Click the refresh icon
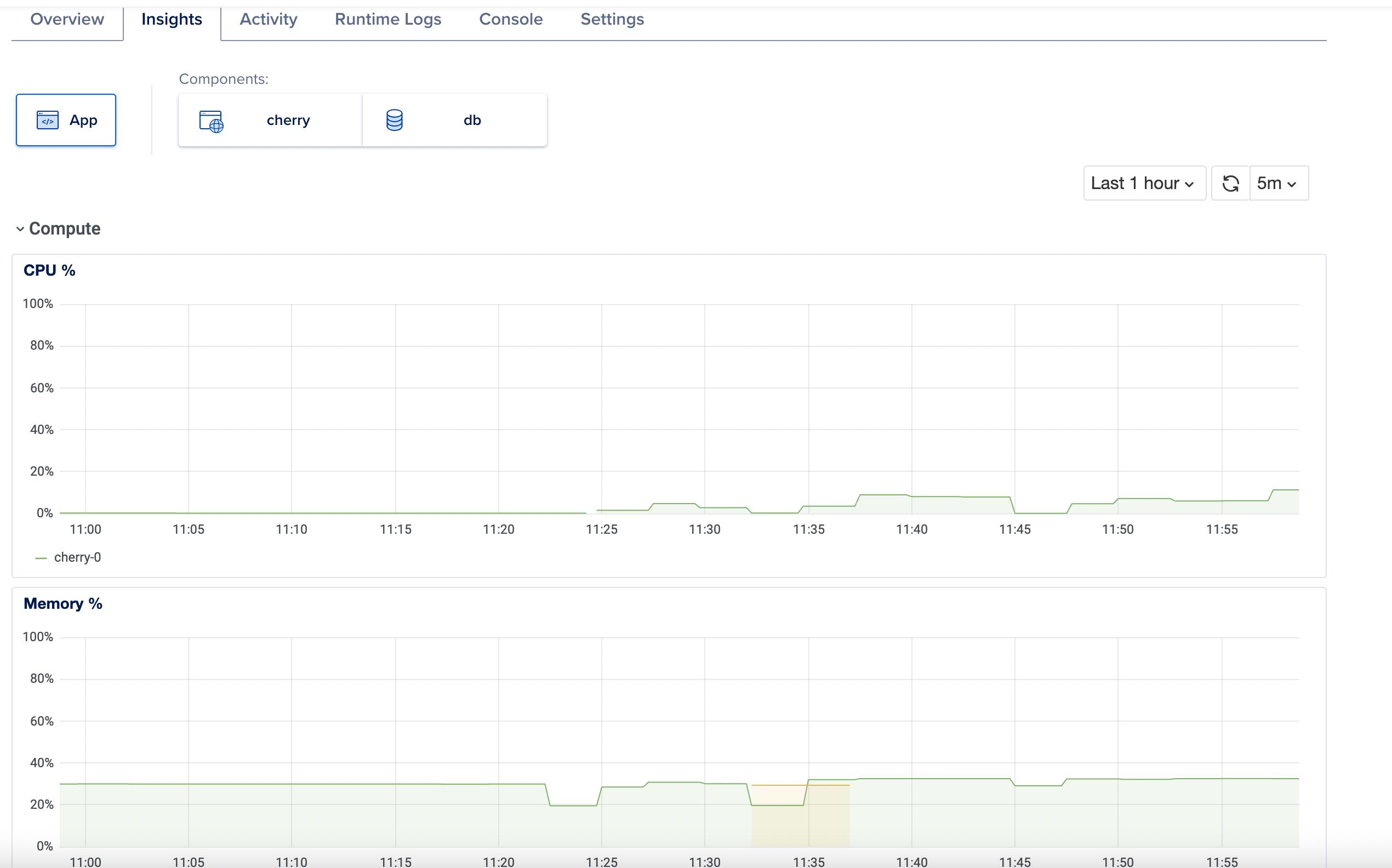Viewport: 1392px width, 868px height. click(x=1231, y=183)
